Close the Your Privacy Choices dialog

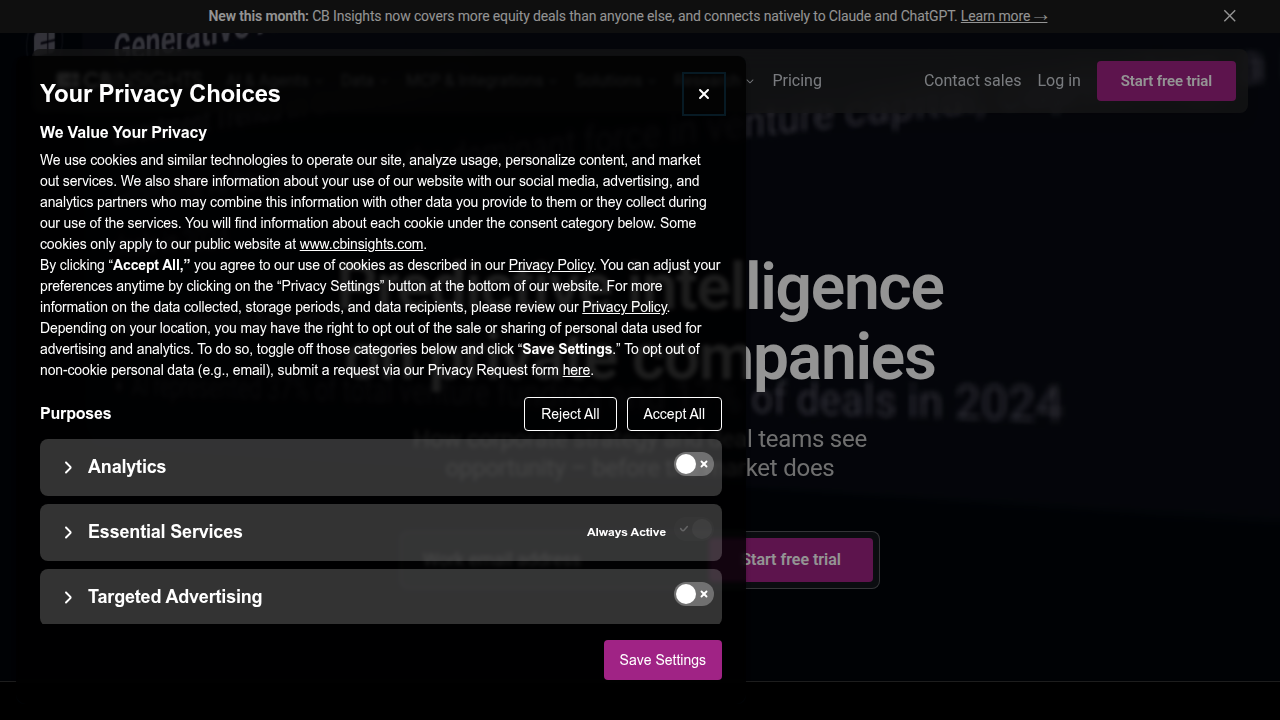tap(704, 94)
